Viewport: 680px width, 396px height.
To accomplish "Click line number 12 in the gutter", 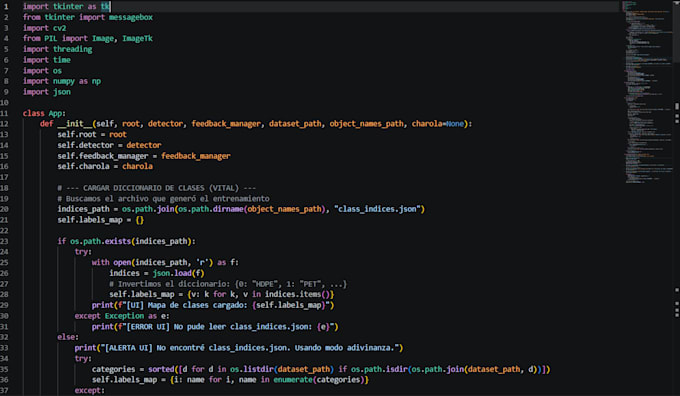I will tap(4, 124).
